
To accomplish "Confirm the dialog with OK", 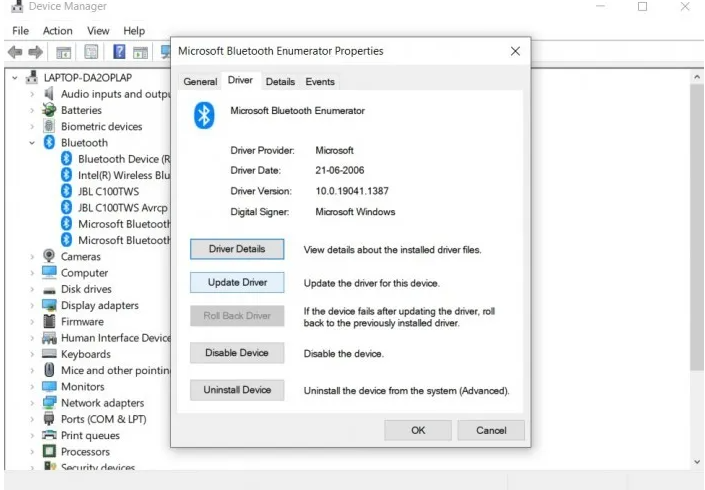I will tap(418, 430).
